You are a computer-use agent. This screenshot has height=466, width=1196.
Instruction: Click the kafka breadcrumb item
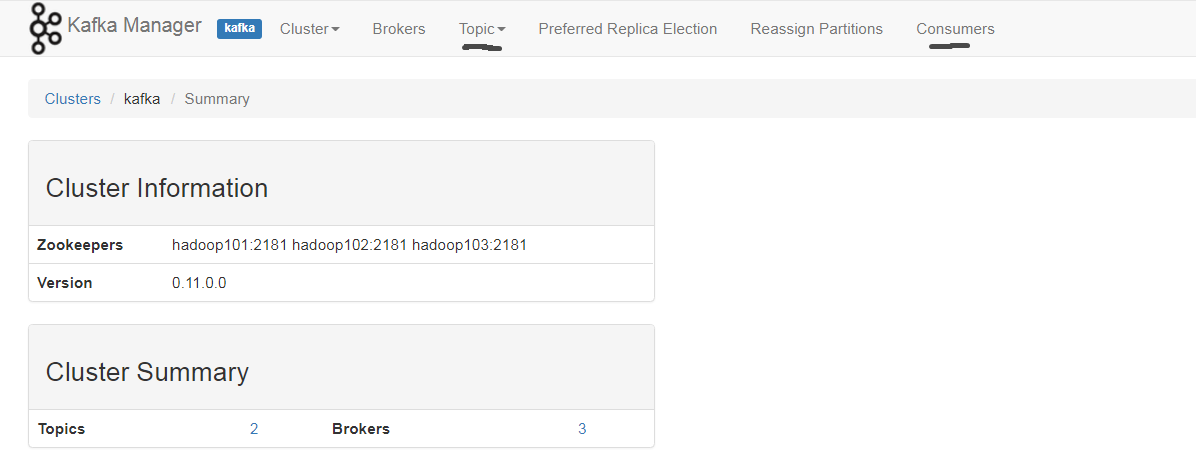click(142, 99)
